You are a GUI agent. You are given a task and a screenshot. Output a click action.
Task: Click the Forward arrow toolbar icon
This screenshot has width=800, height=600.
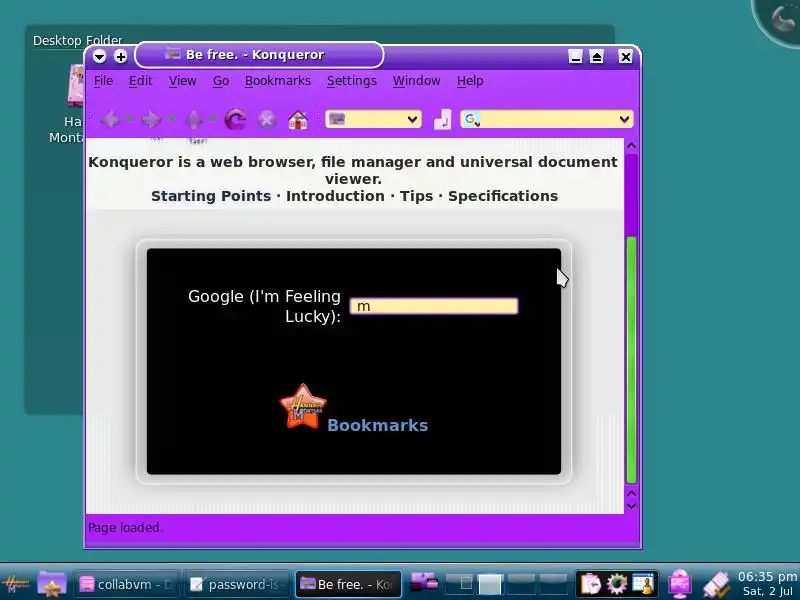tap(151, 120)
